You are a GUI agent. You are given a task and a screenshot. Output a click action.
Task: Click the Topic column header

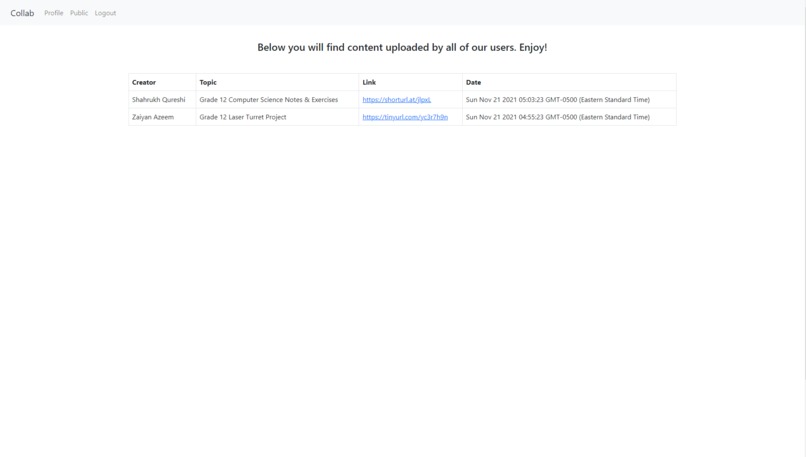point(277,82)
